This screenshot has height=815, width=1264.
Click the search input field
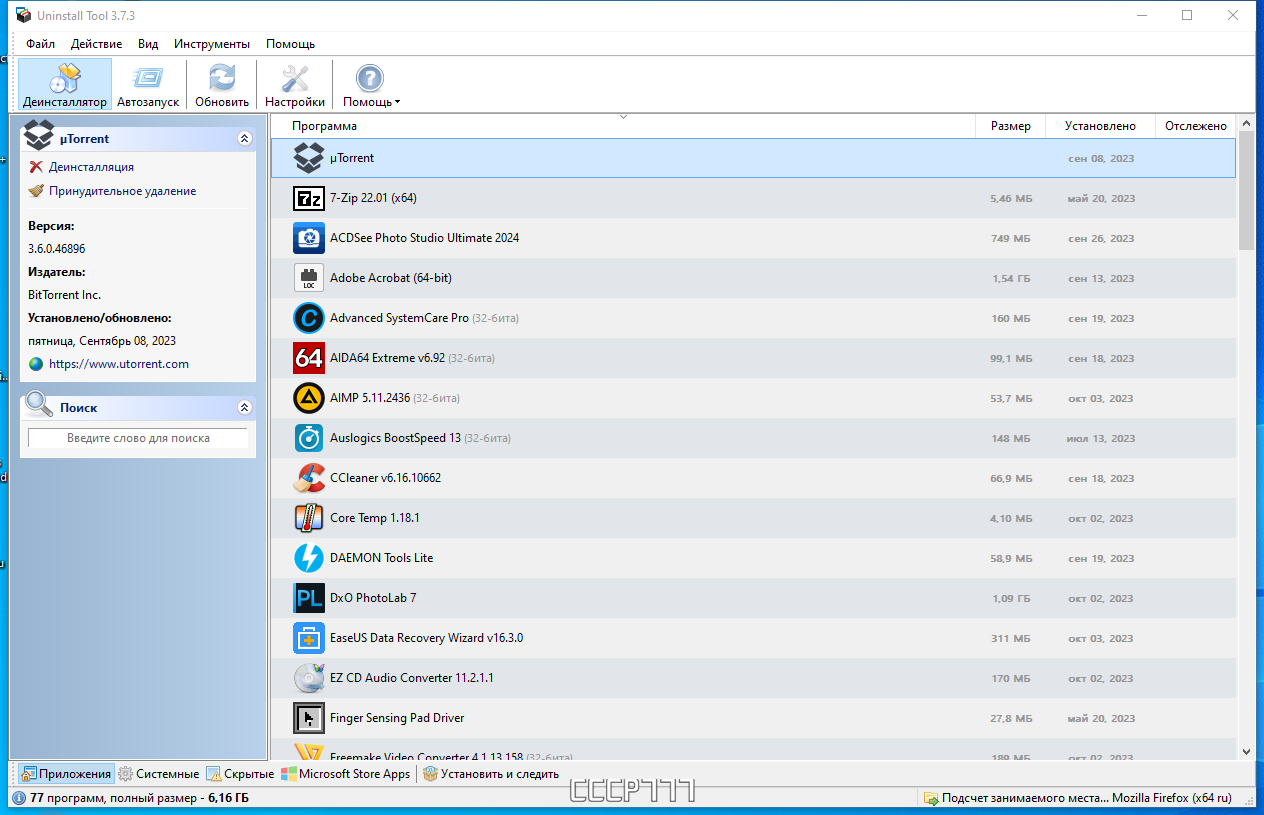(137, 437)
